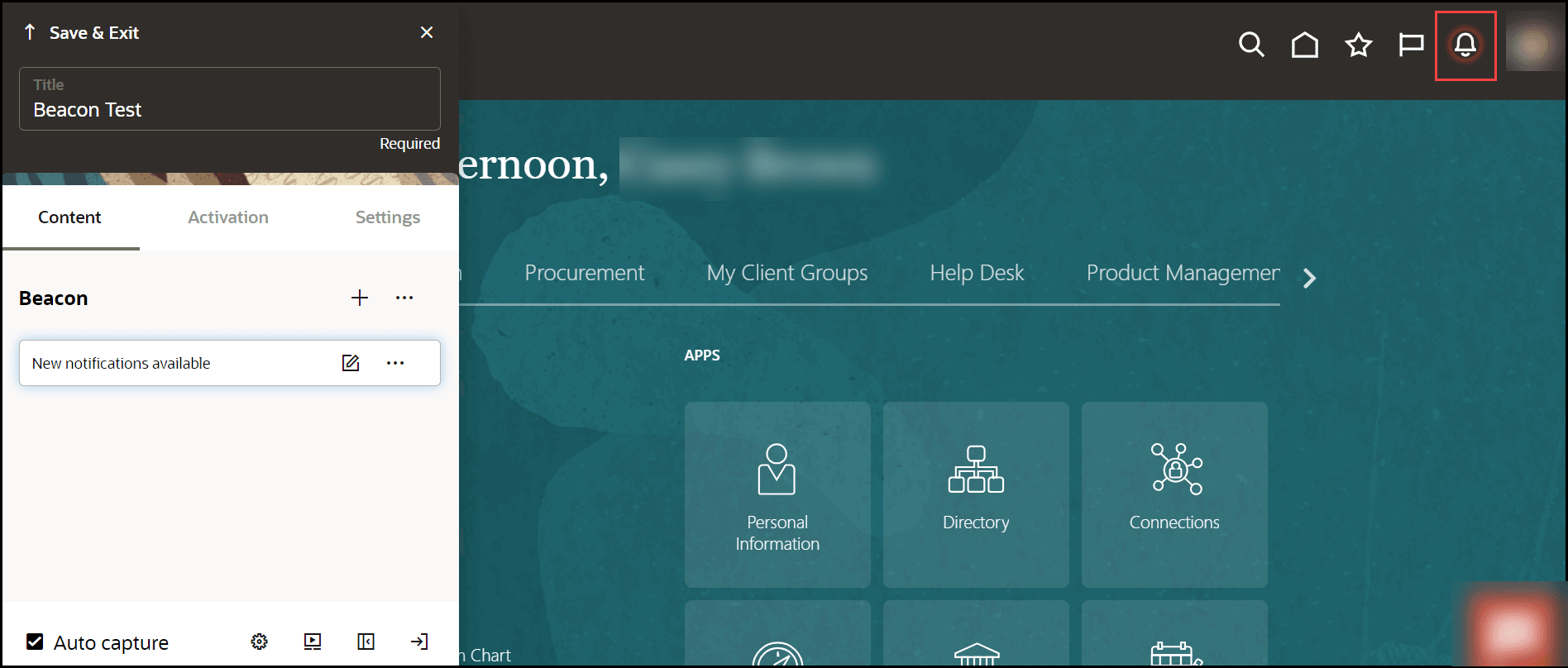Edit the Title field 'Beacon Test'
The width and height of the screenshot is (1568, 668).
tap(230, 98)
